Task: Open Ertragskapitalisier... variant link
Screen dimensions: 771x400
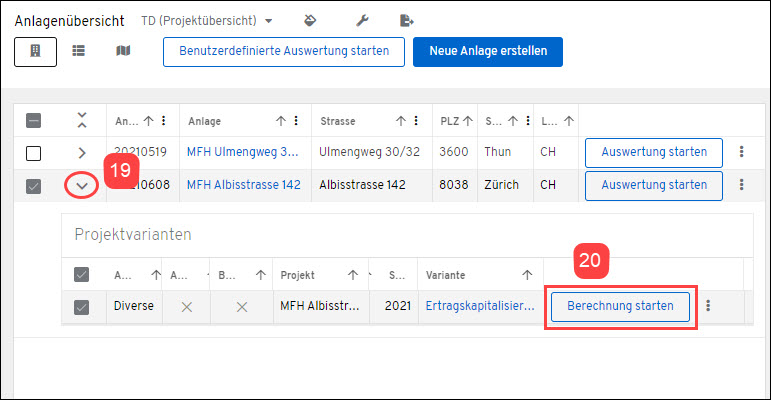Action: [480, 306]
